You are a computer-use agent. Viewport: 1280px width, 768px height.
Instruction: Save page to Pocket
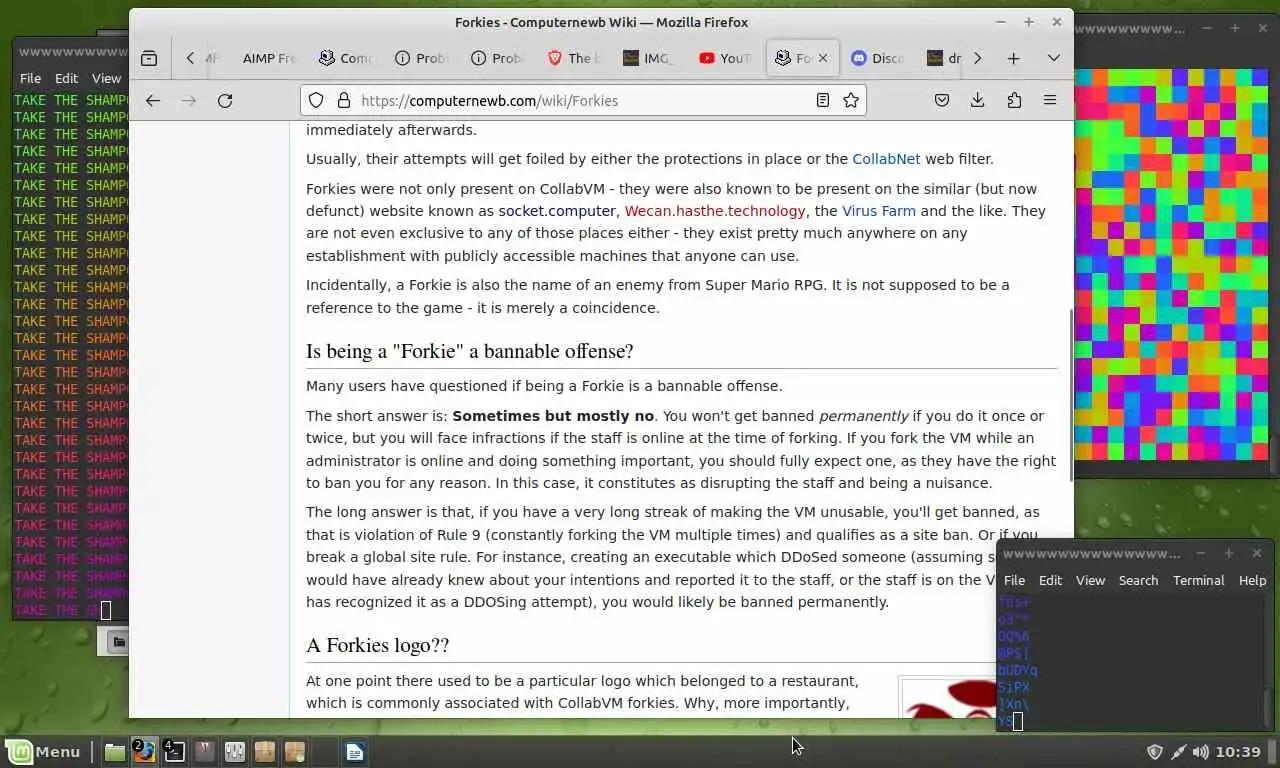[x=941, y=100]
